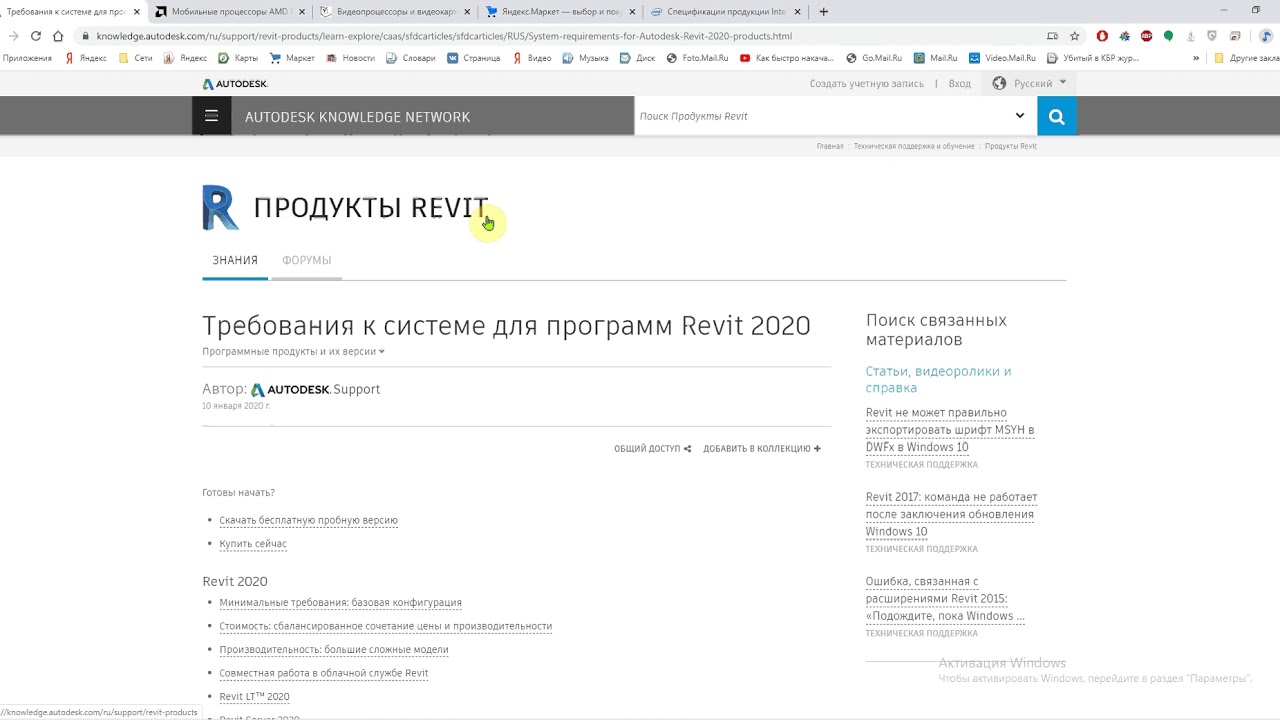The image size is (1280, 720).
Task: Click the multicolor star extension icon
Action: click(1124, 36)
